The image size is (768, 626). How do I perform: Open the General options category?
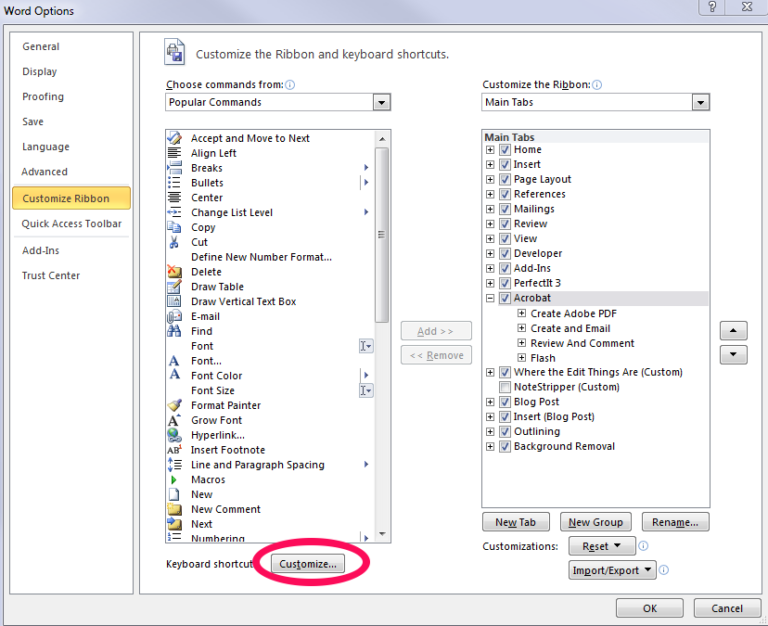tap(41, 47)
